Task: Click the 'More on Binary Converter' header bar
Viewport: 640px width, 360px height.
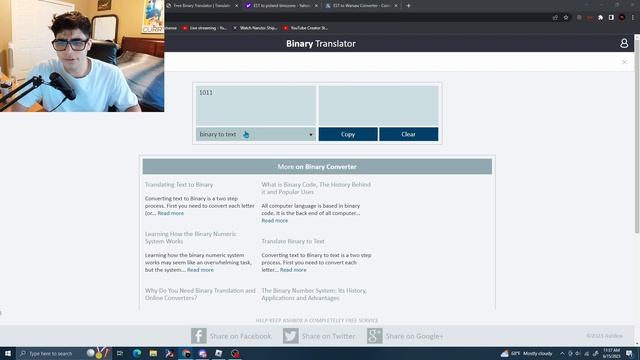Action: (317, 167)
